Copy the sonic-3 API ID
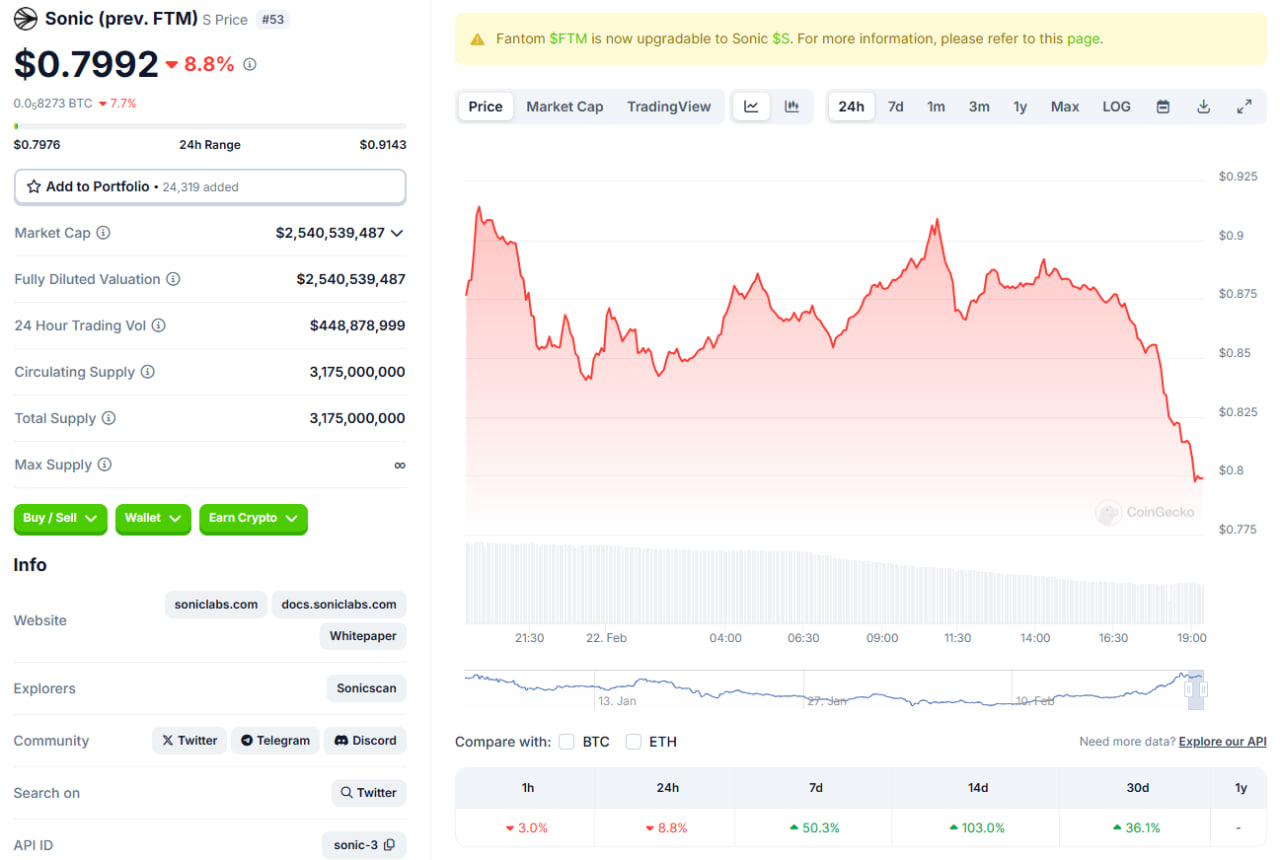1280x860 pixels. coord(389,845)
